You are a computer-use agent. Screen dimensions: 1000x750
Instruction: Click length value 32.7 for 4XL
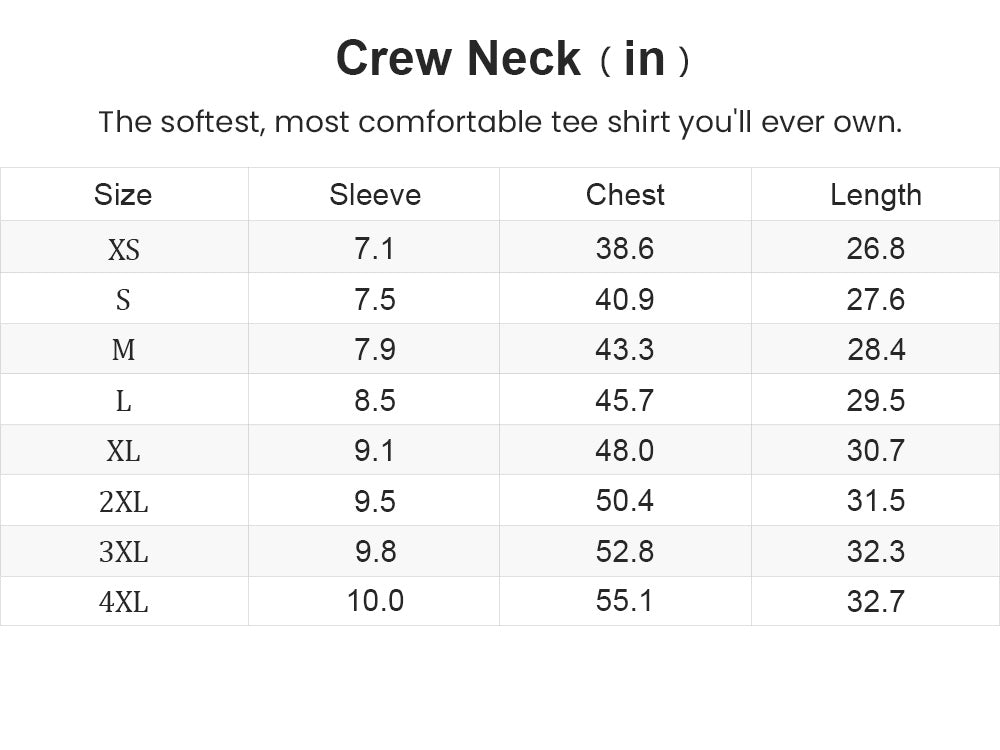876,601
